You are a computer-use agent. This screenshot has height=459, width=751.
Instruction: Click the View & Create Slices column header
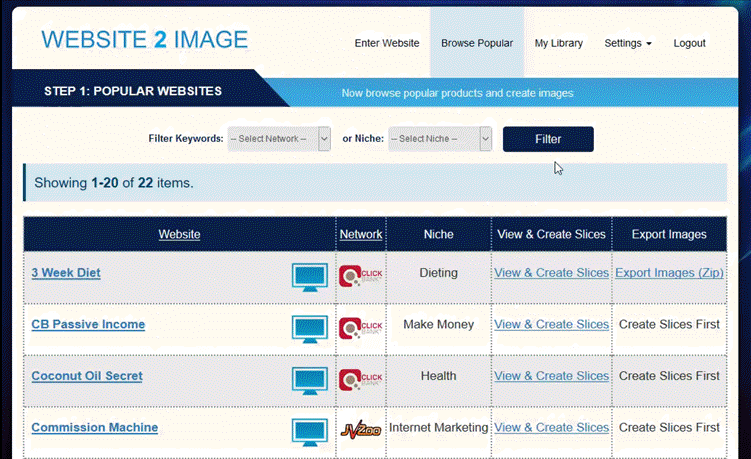pyautogui.click(x=551, y=234)
